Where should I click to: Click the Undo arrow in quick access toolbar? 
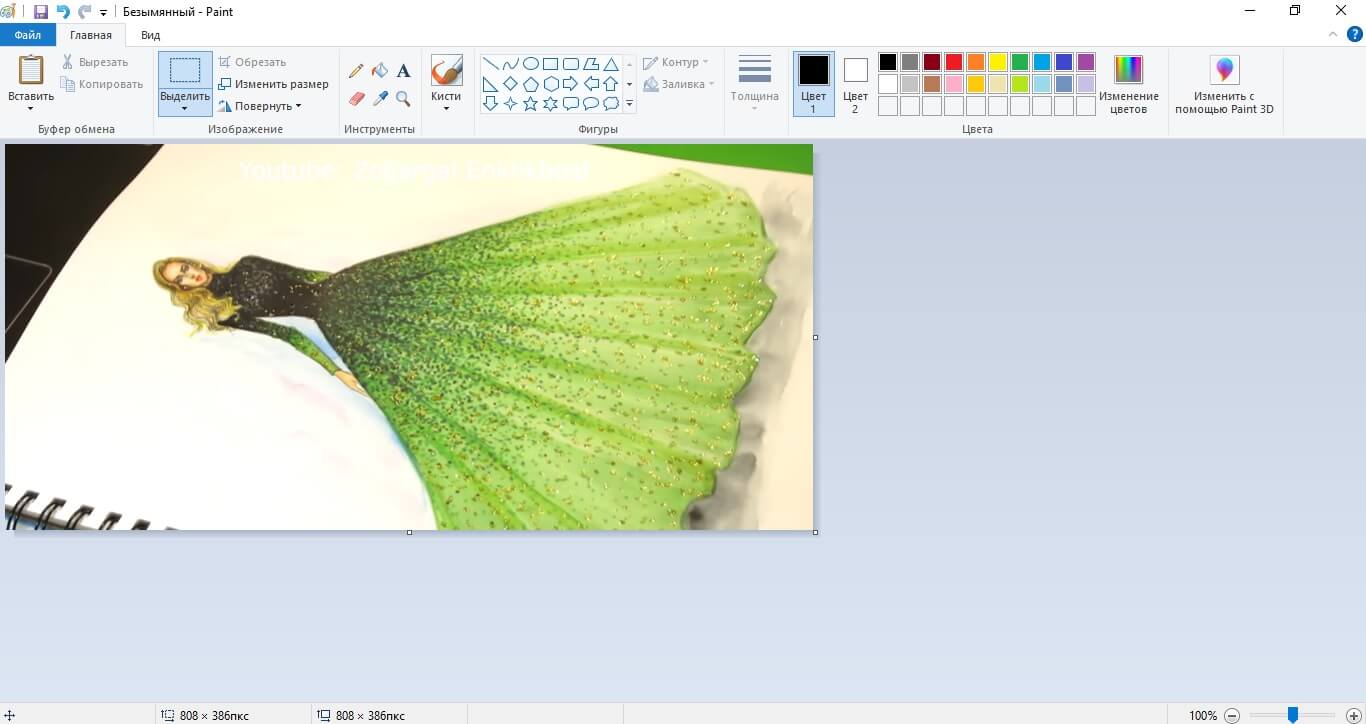point(63,11)
